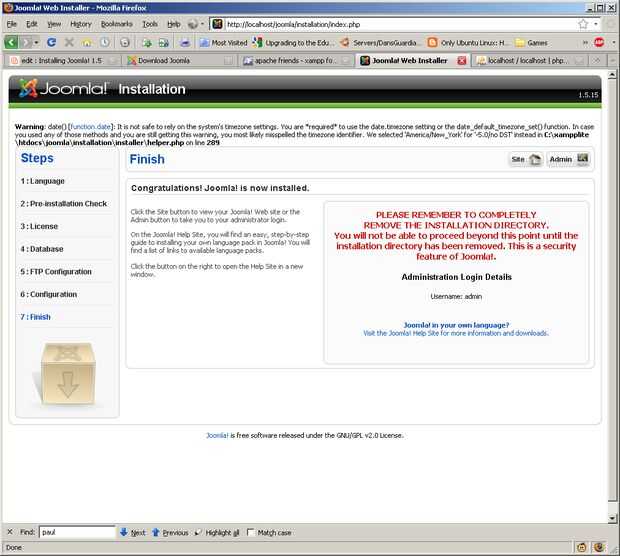Open Servers/DansGuardian bookmark

pyautogui.click(x=379, y=43)
